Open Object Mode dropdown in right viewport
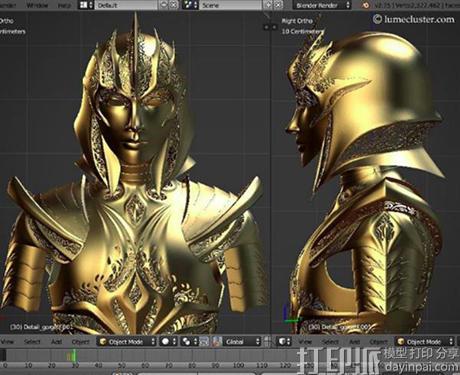The image size is (460, 375). pos(424,342)
